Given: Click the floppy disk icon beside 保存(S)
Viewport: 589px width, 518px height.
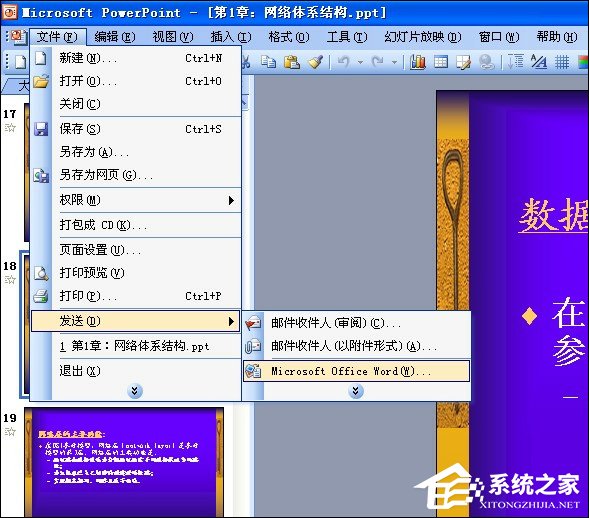Looking at the screenshot, I should coord(41,129).
